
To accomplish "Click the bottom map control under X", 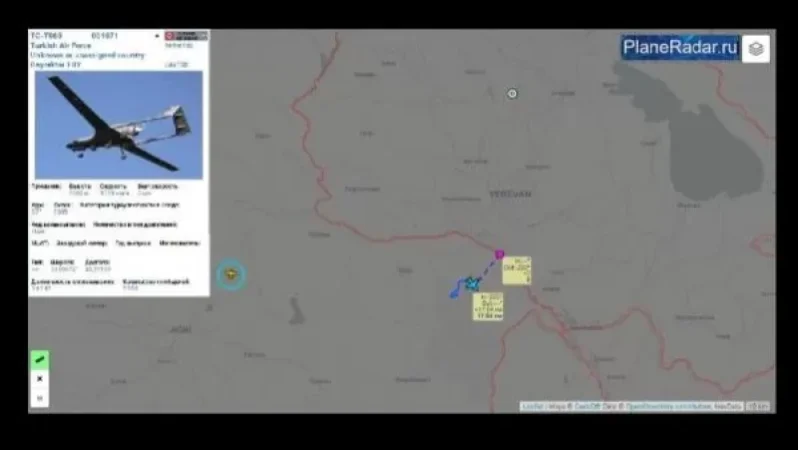I will [40, 398].
